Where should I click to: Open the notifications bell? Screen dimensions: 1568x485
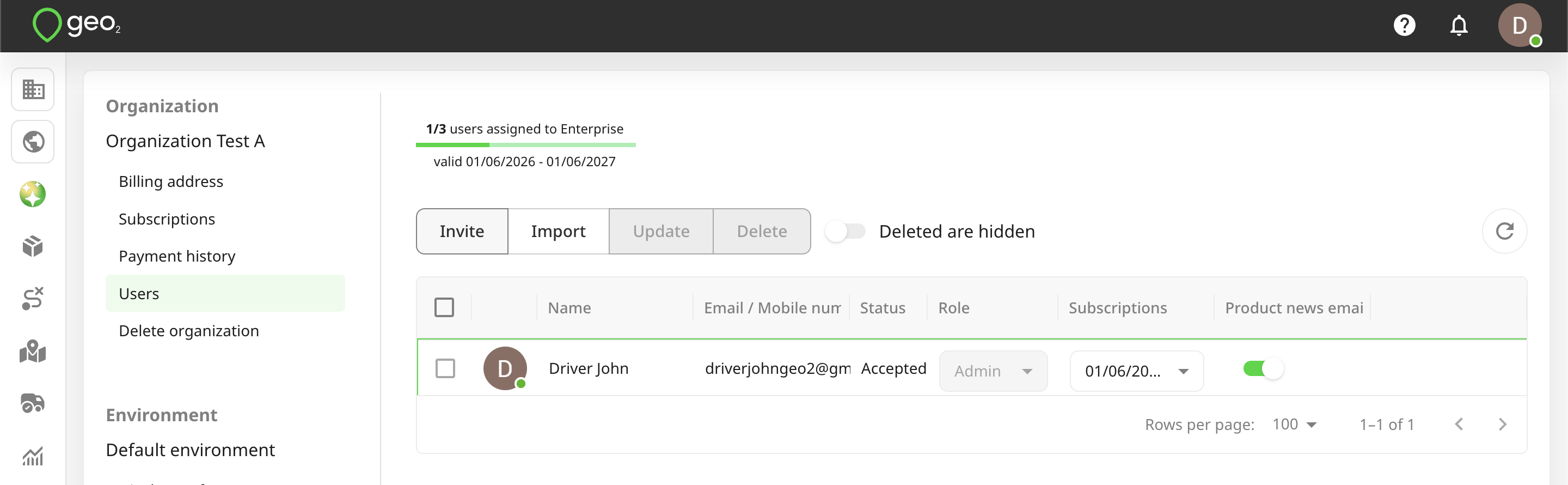tap(1459, 26)
